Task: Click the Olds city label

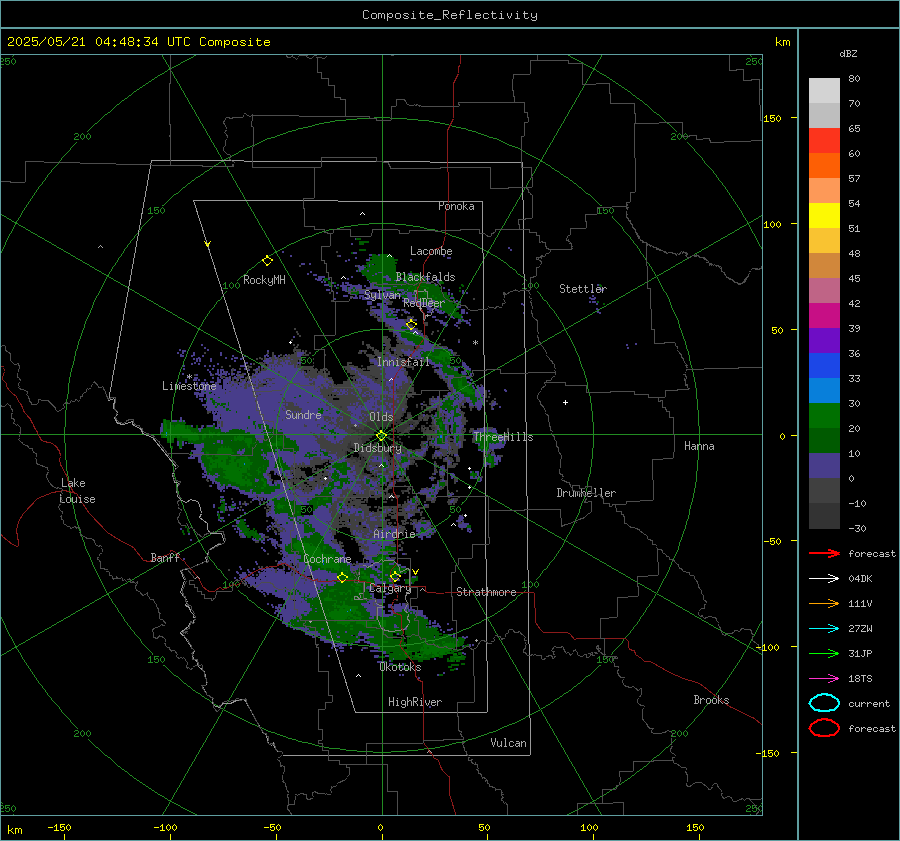Action: [381, 417]
